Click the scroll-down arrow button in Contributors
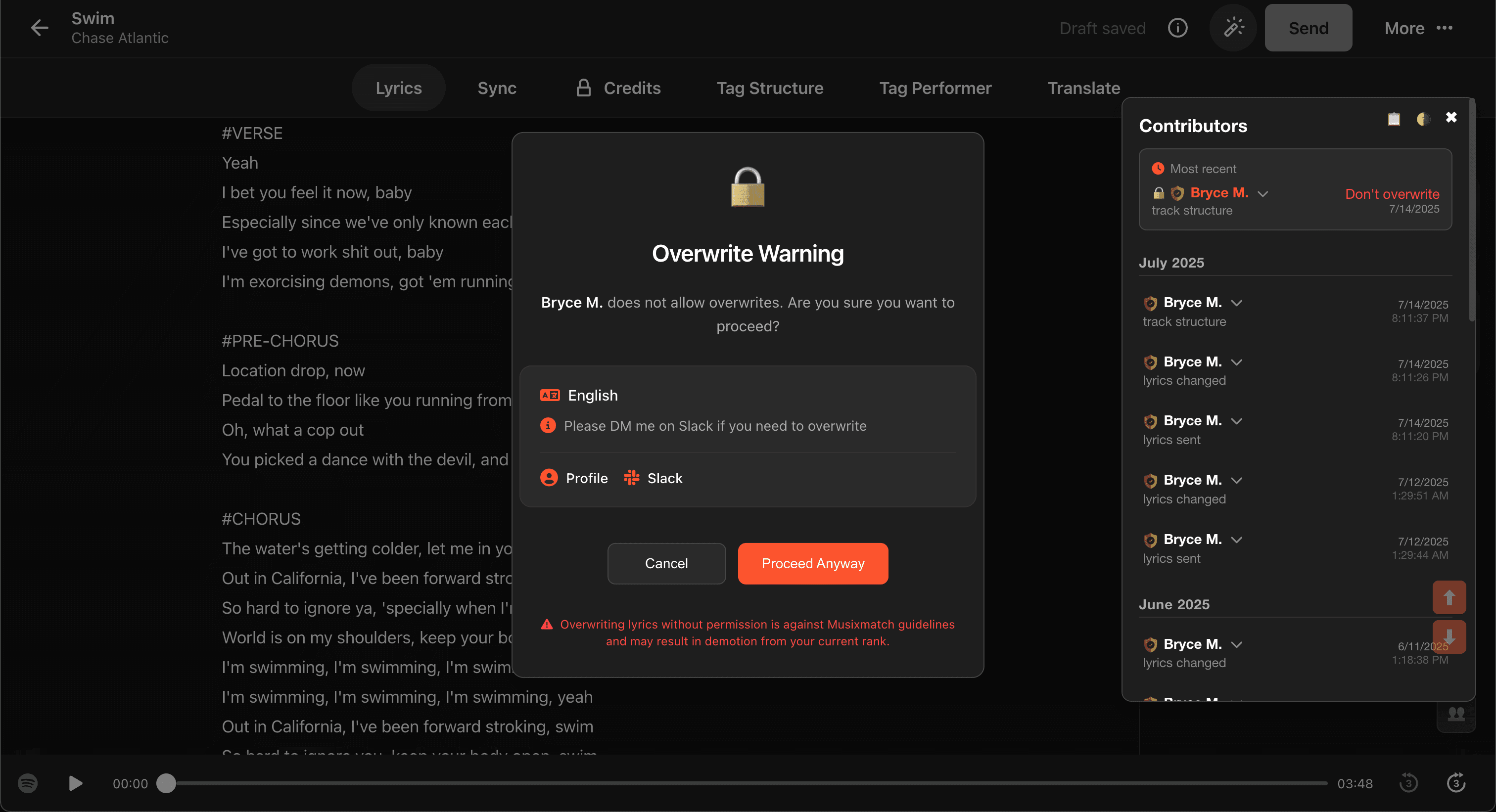This screenshot has width=1496, height=812. click(x=1449, y=637)
